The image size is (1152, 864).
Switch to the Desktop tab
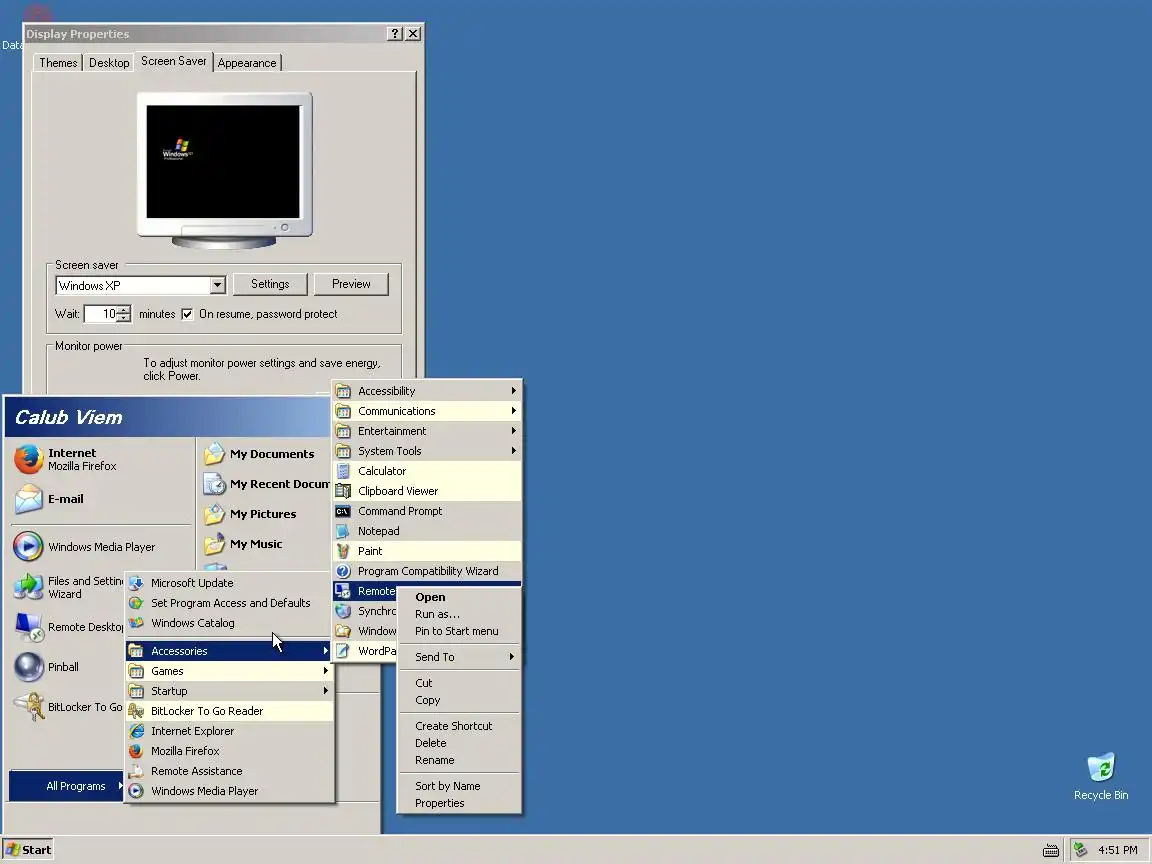click(109, 63)
